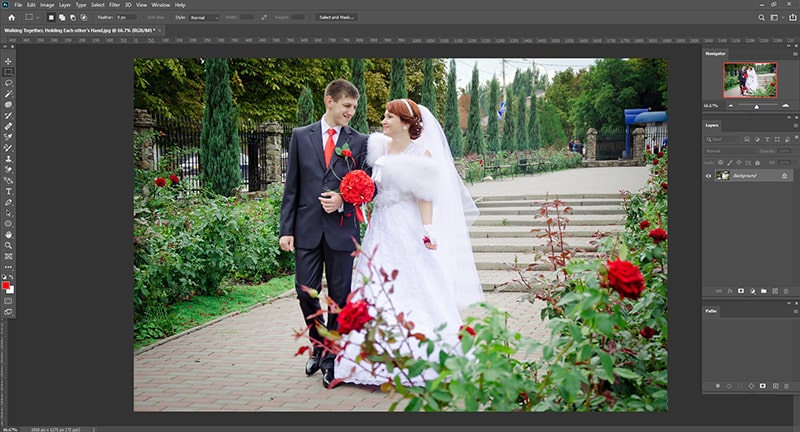This screenshot has width=800, height=432.
Task: Open the Layers panel options menu
Action: point(793,125)
